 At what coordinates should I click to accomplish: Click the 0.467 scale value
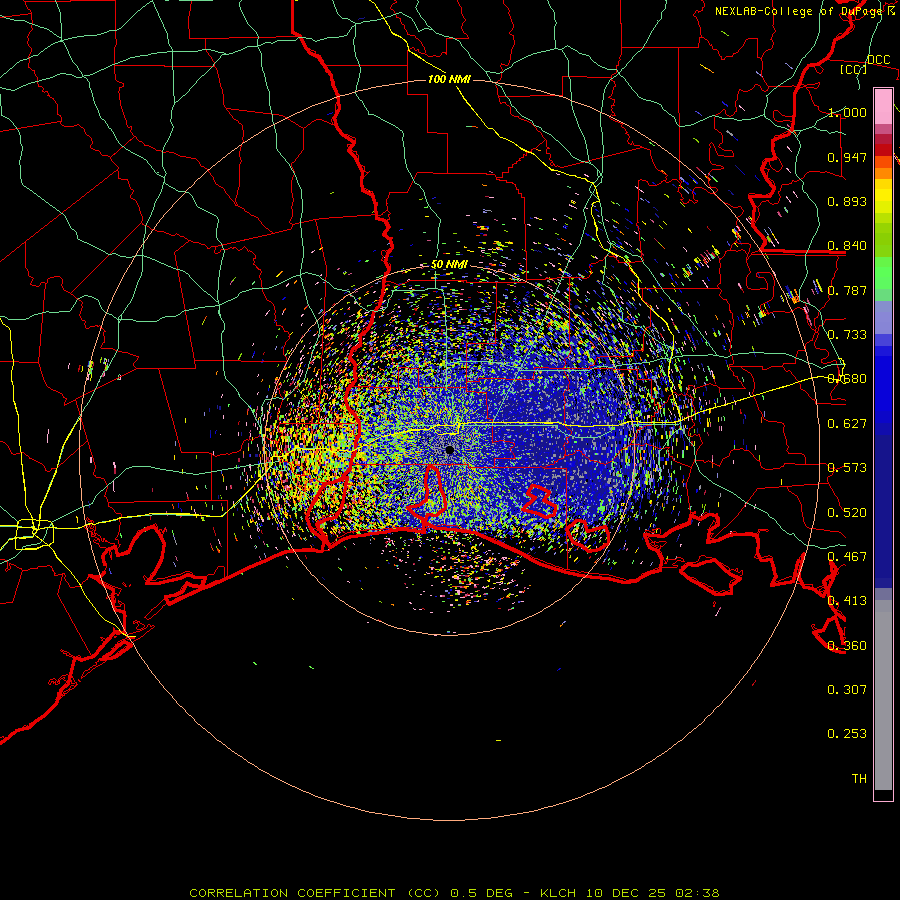(847, 557)
